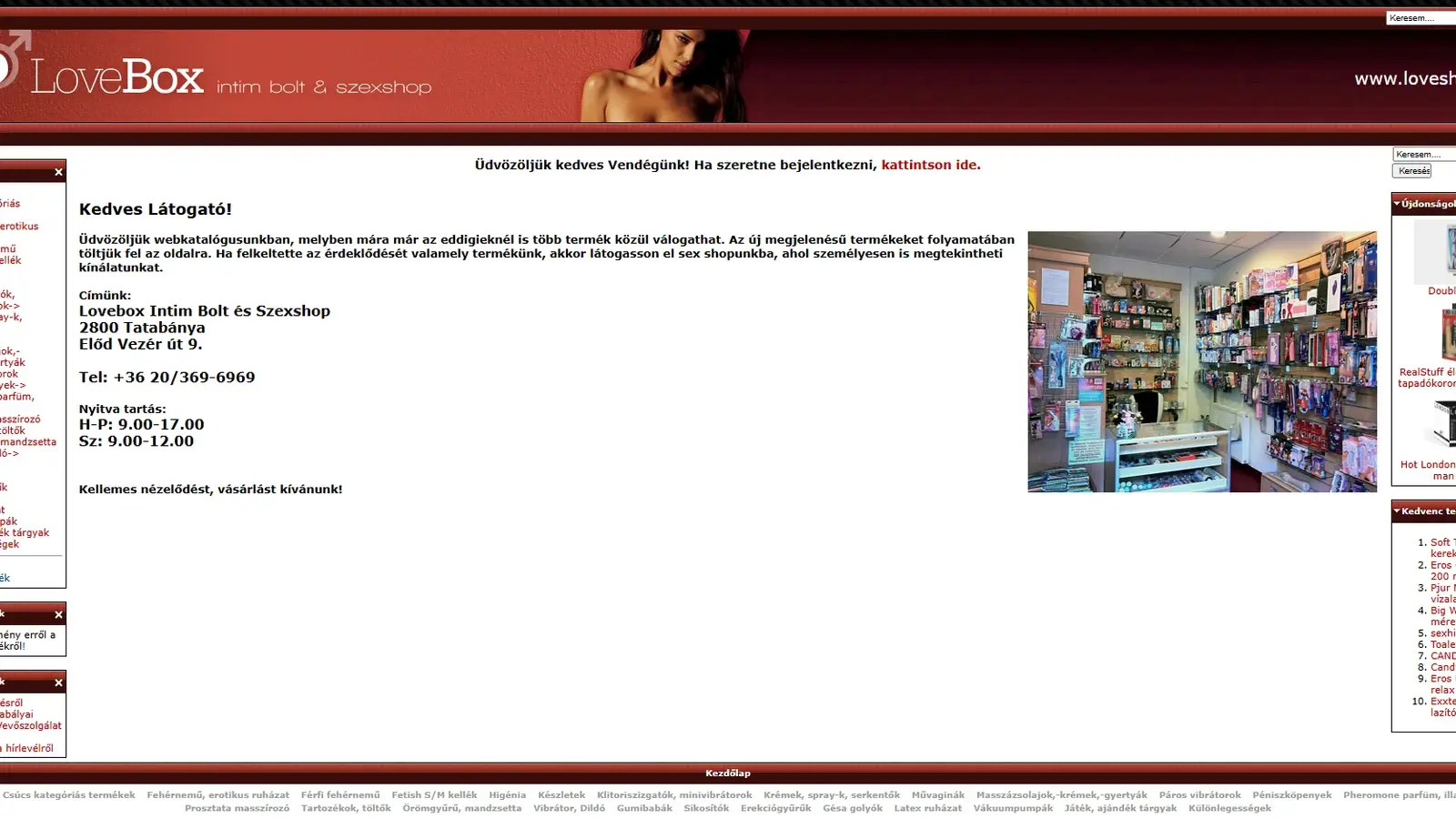Open the Vákuumpumpák footer link
The height and width of the screenshot is (819, 1456).
(x=1013, y=808)
